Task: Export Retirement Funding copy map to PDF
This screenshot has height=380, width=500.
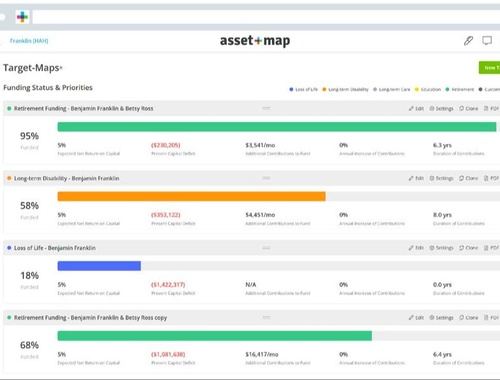Action: (491, 318)
